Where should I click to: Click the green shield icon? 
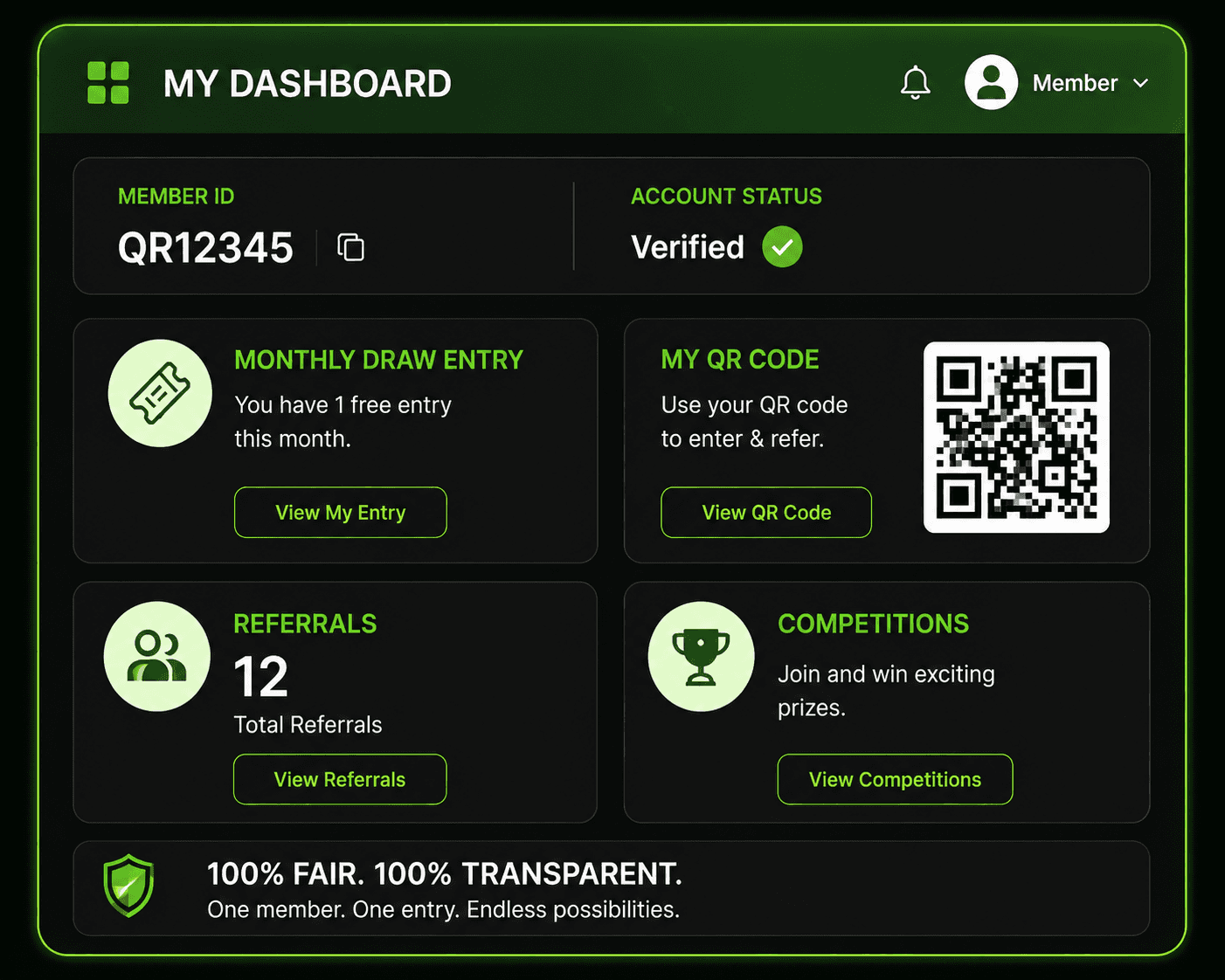(128, 886)
